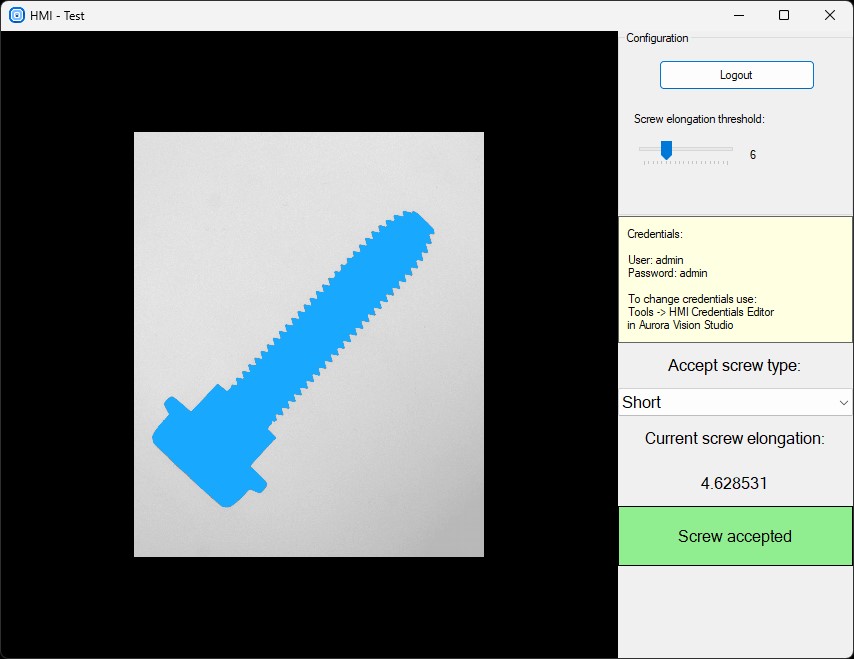The height and width of the screenshot is (659, 854).
Task: Click the threshold value 6 beside slider
Action: tap(753, 155)
